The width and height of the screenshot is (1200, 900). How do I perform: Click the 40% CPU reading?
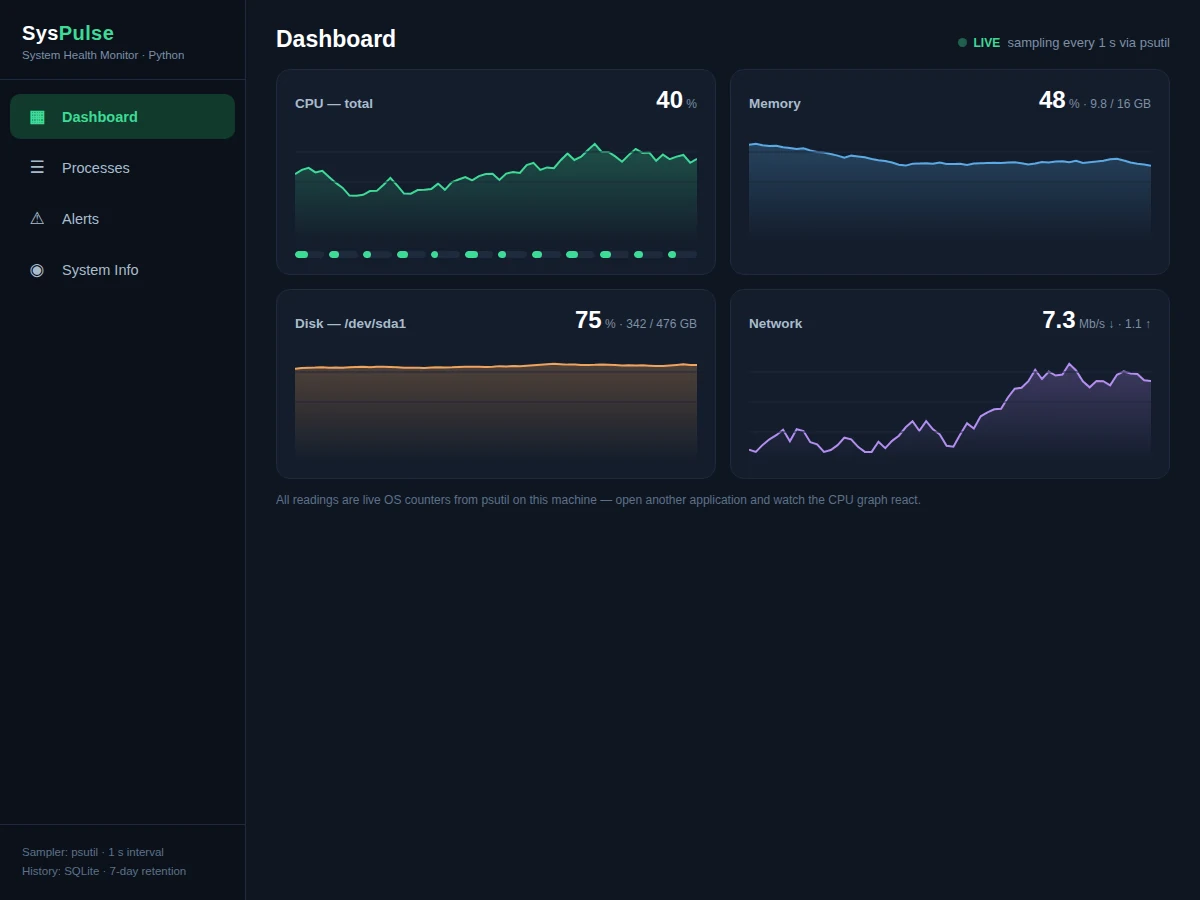point(676,101)
